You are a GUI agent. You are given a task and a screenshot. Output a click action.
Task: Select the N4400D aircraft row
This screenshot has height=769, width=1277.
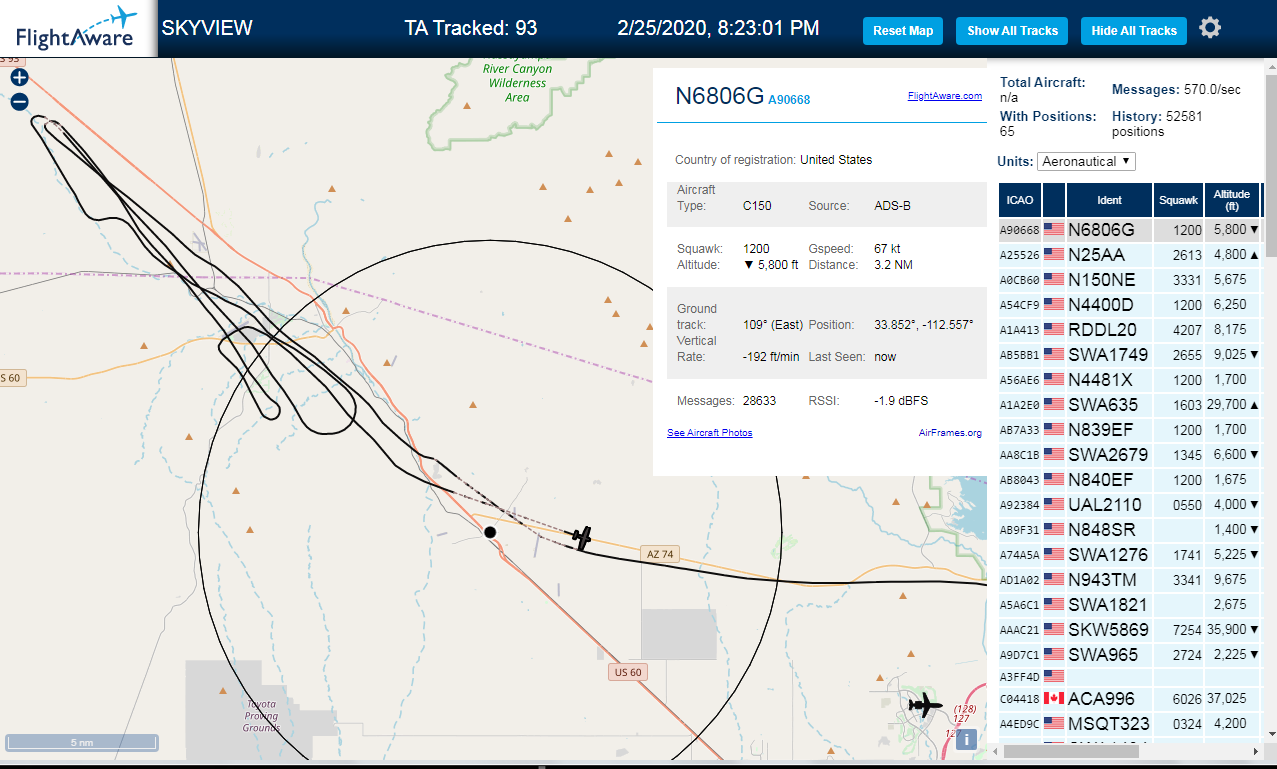1130,305
